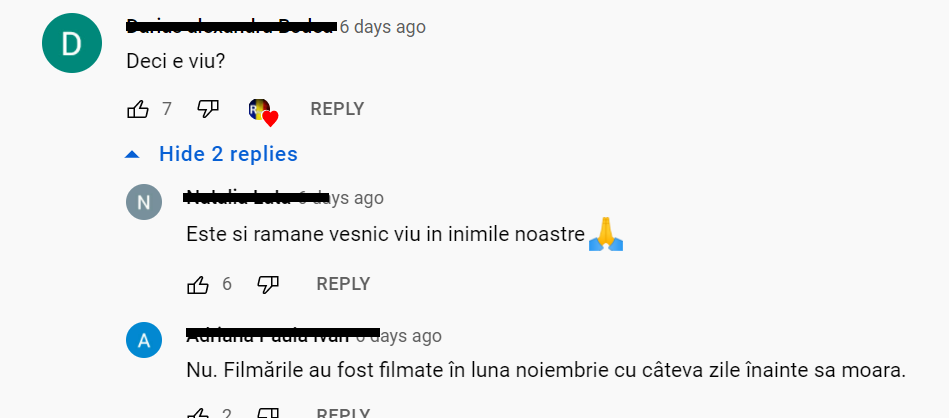Screen dimensions: 949x418
Task: Open timestamp link of N user's reply
Action: (341, 198)
